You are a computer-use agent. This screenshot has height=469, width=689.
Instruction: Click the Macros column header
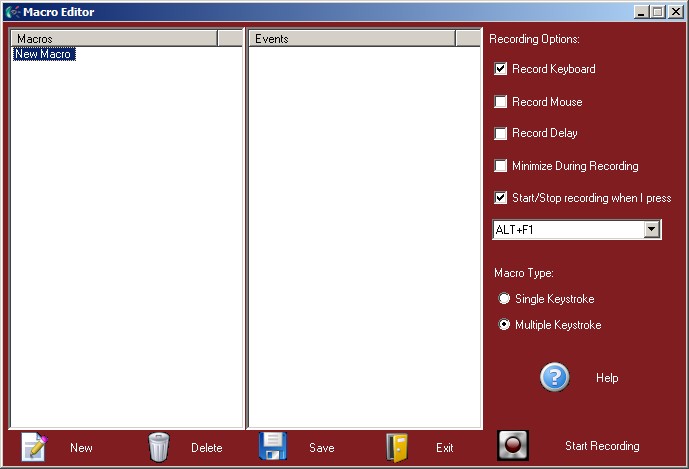point(113,38)
